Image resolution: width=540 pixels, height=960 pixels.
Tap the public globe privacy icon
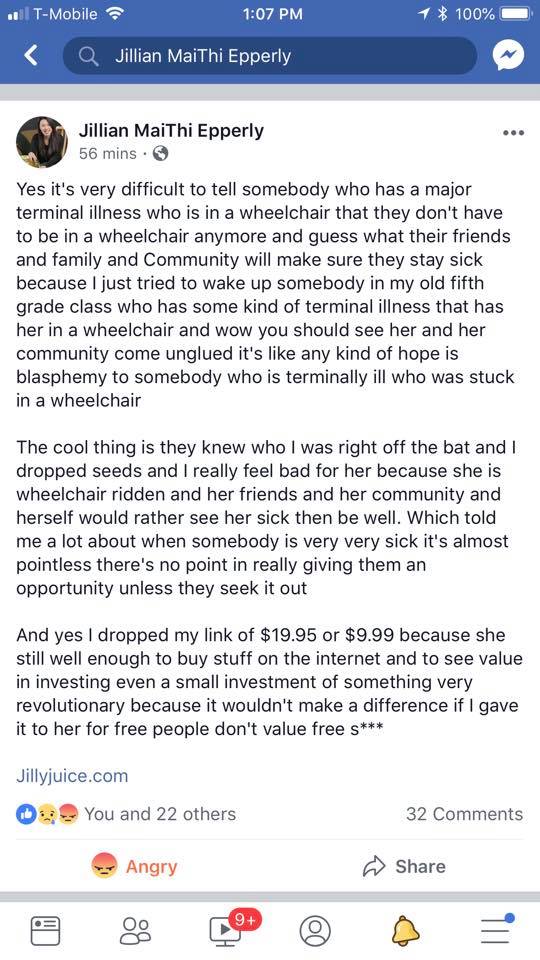(160, 153)
